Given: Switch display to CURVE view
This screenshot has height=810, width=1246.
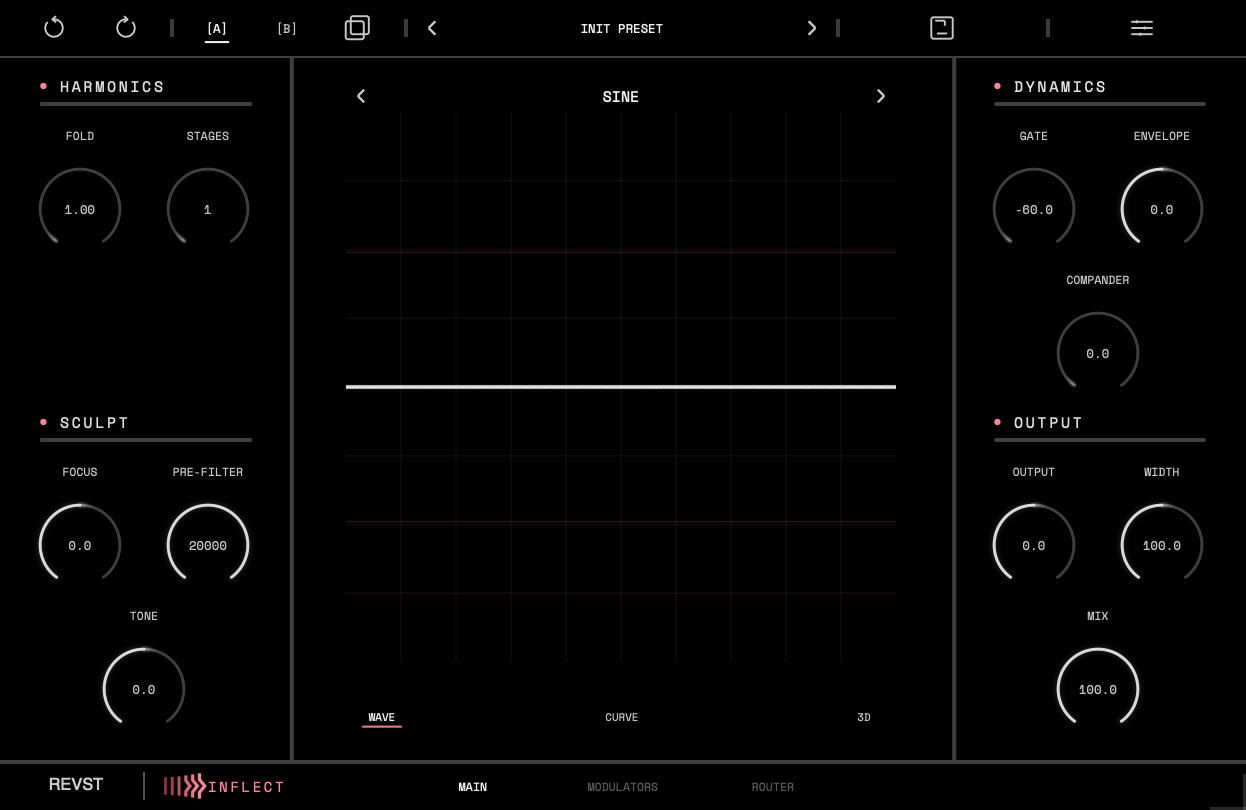Looking at the screenshot, I should pos(622,717).
